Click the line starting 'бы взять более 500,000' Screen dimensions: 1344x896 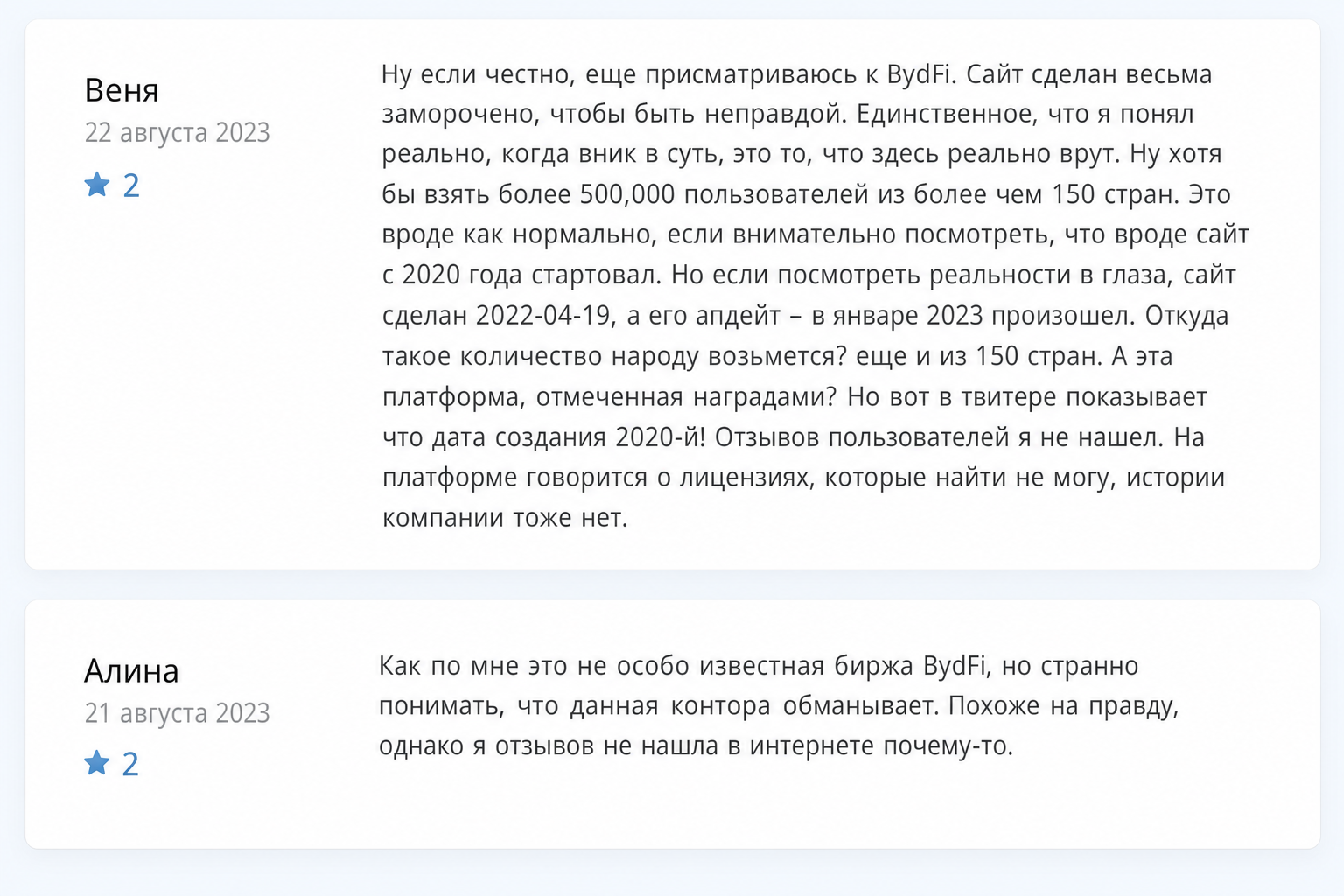(806, 194)
